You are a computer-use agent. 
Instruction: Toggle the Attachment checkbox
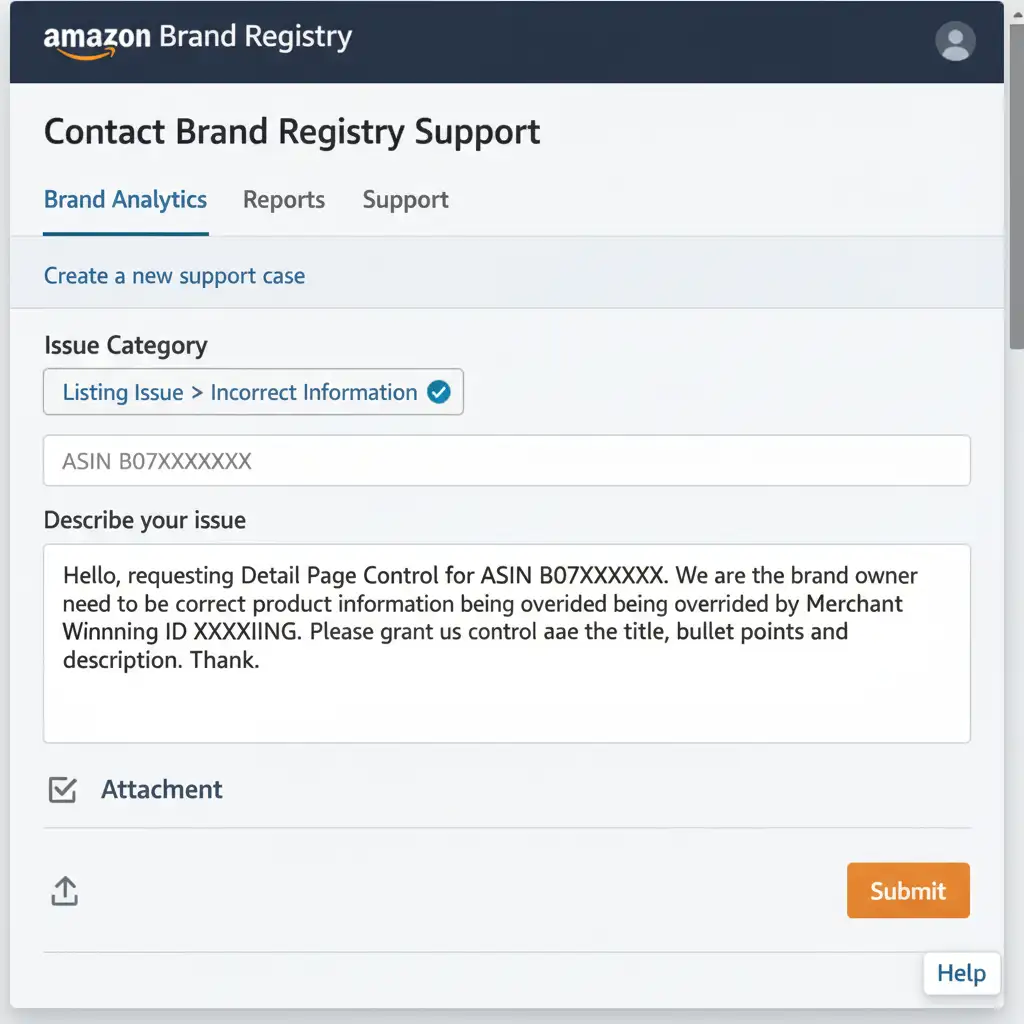62,790
